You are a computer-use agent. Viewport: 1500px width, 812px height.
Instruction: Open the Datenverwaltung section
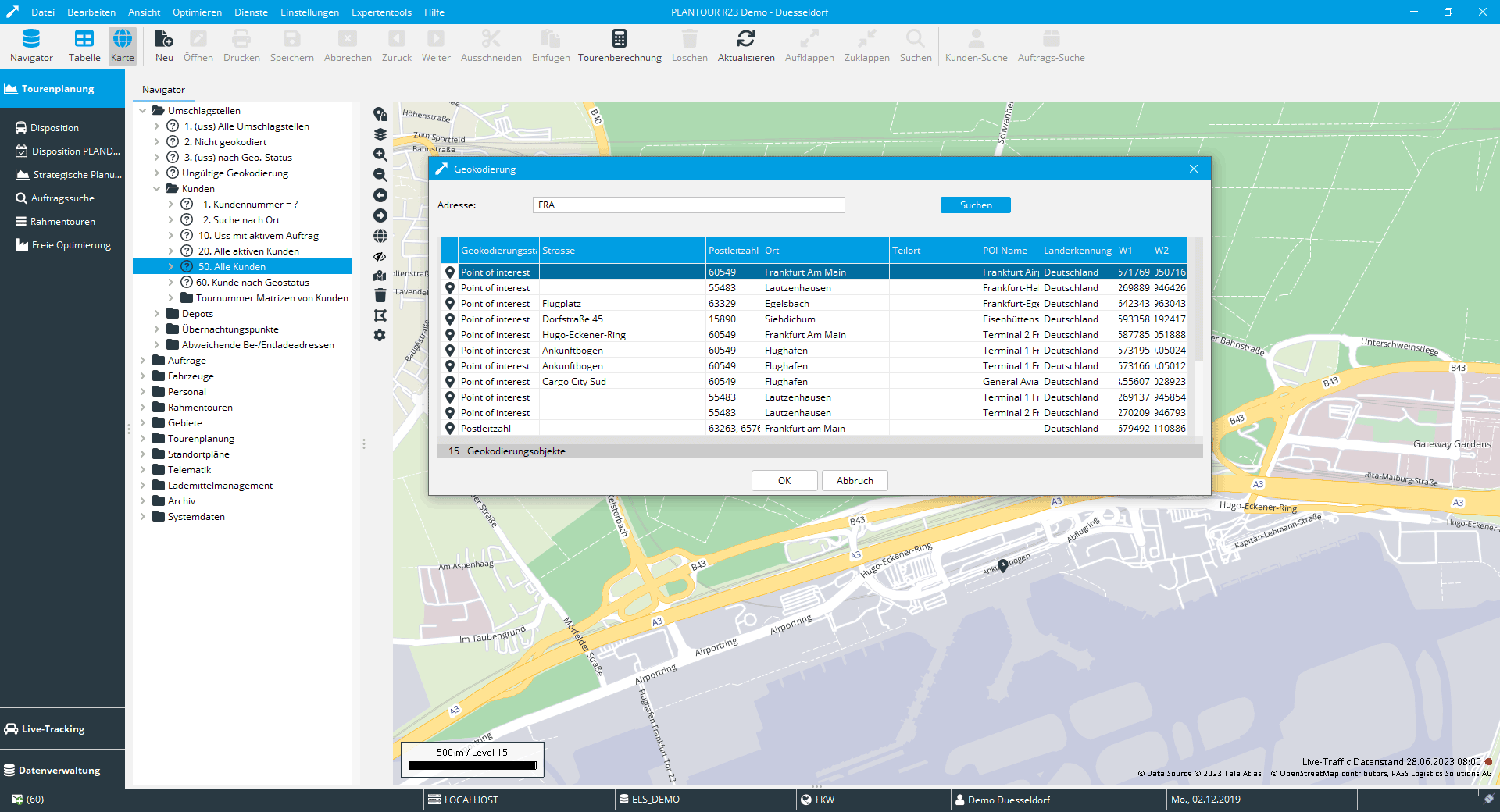62,771
